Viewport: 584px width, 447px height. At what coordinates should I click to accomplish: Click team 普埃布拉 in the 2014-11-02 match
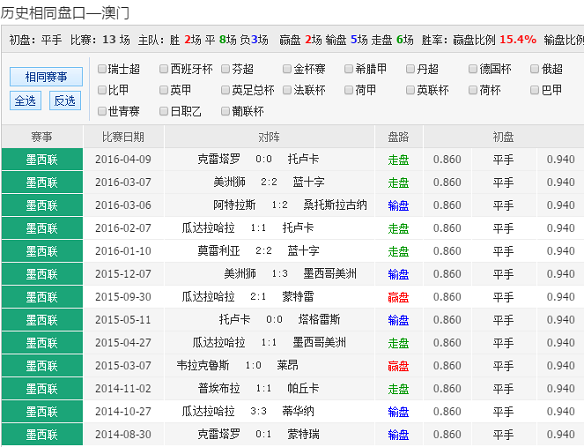pyautogui.click(x=219, y=389)
